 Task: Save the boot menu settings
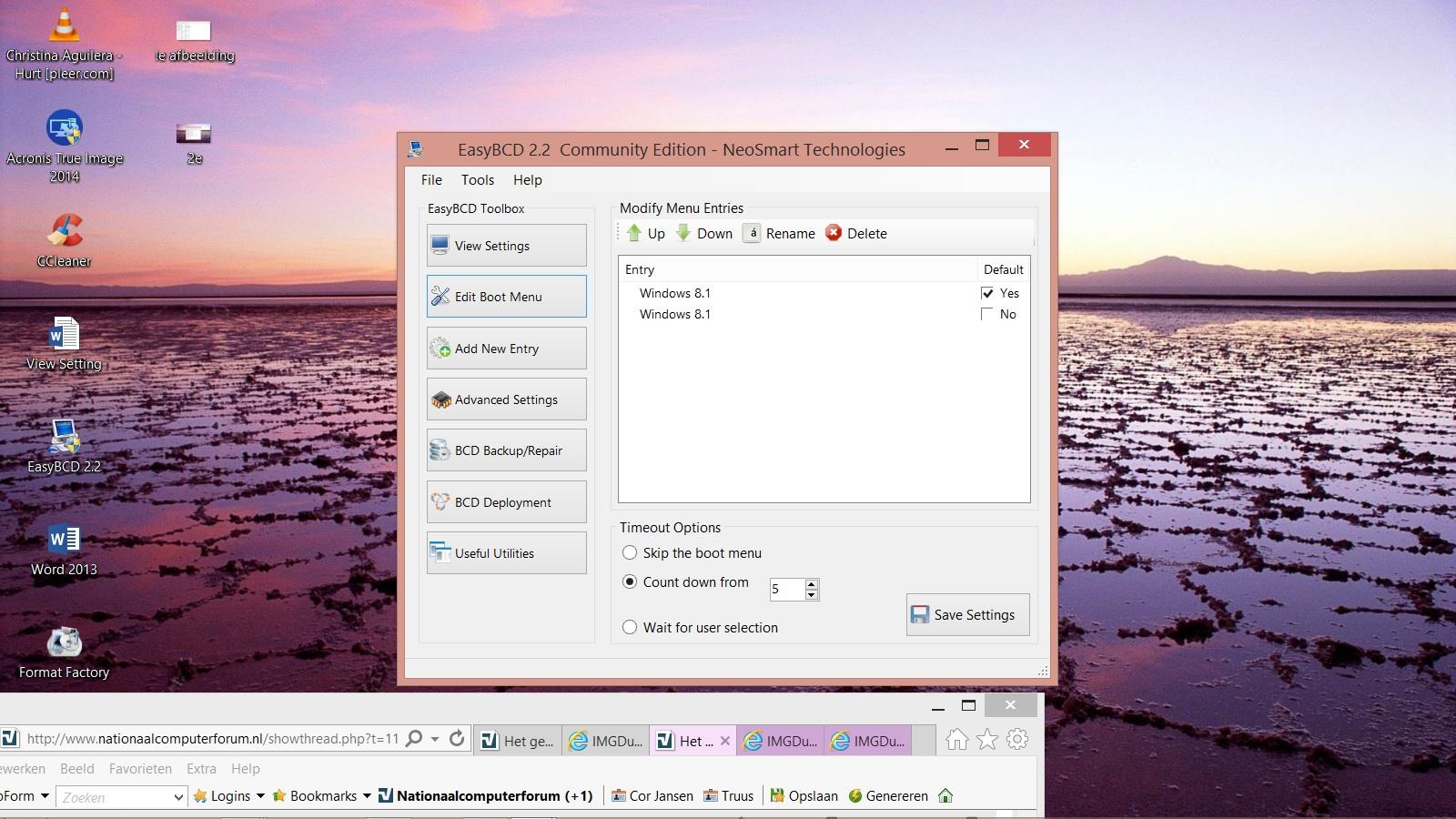(967, 615)
